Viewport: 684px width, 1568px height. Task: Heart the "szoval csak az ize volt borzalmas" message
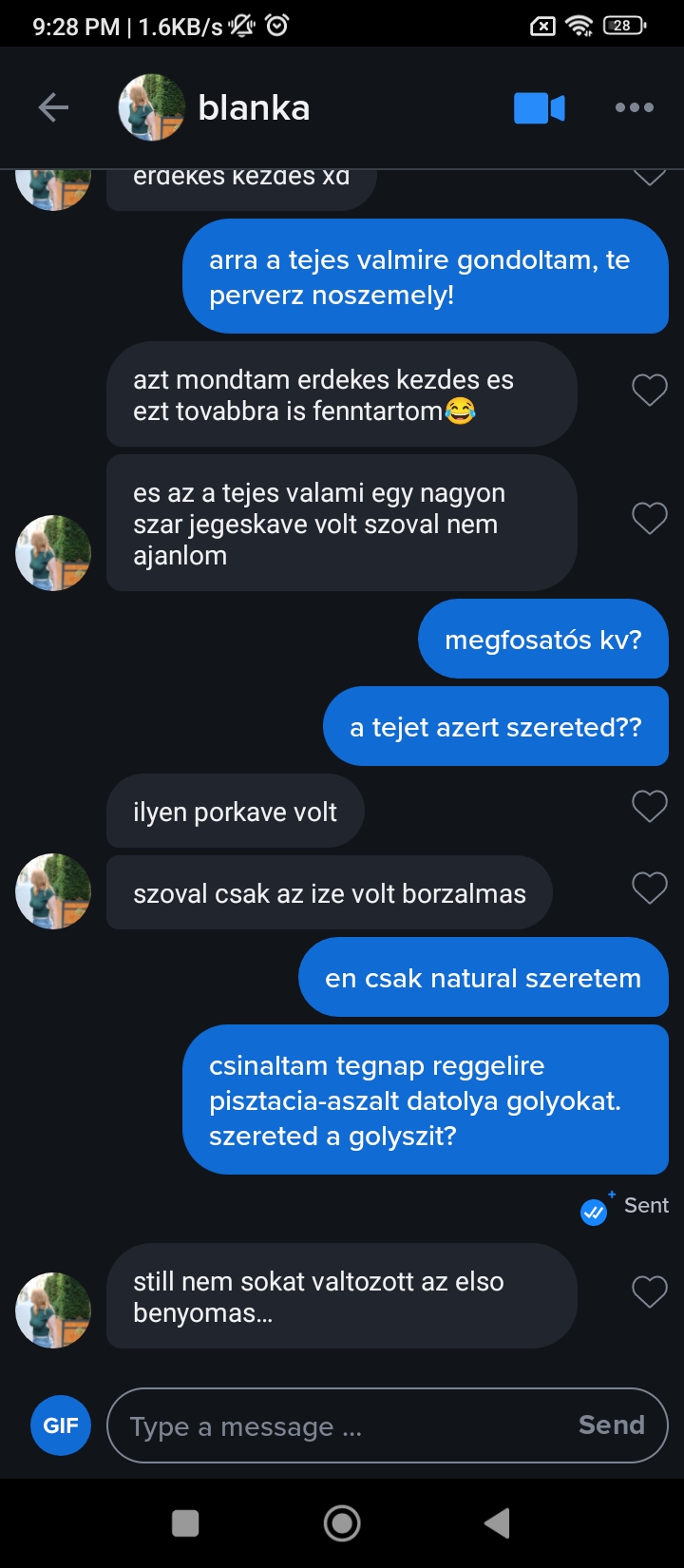tap(650, 888)
